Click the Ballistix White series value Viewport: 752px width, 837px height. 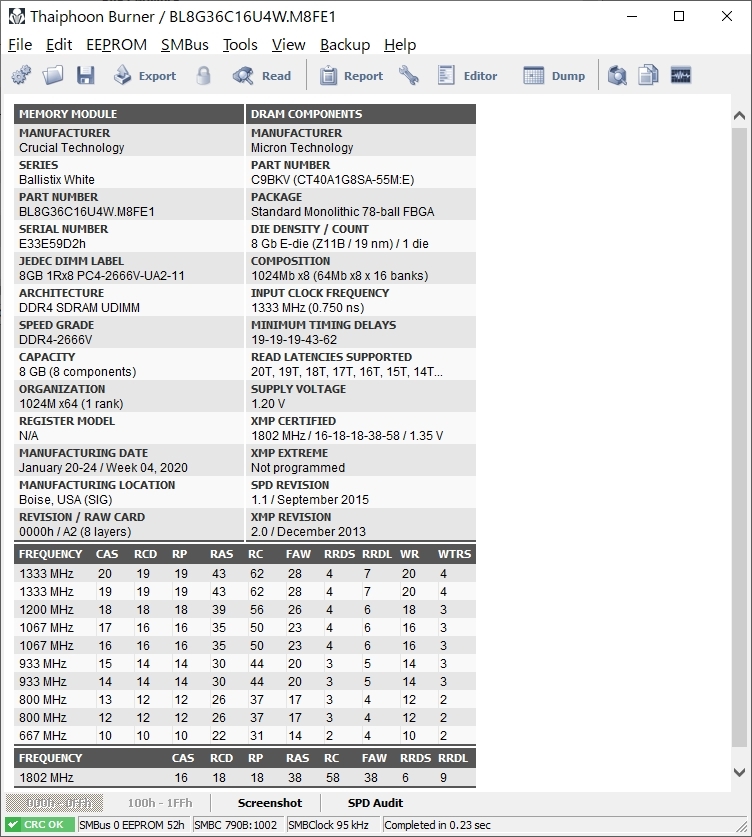tap(57, 180)
